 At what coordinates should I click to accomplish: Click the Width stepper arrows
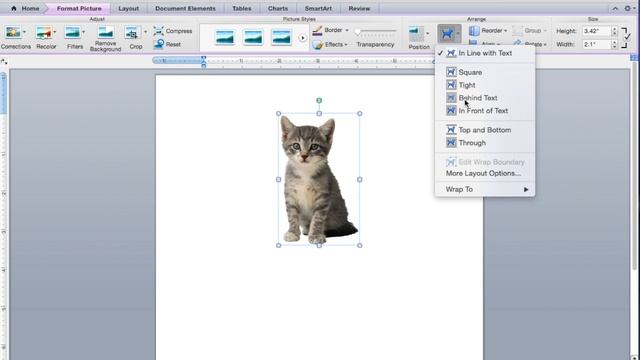[x=614, y=44]
